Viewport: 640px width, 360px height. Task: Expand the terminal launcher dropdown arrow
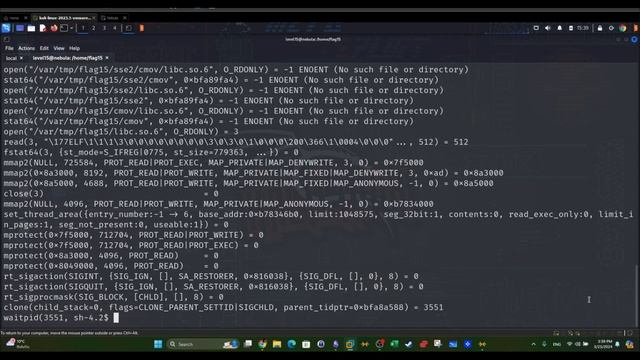click(x=71, y=28)
